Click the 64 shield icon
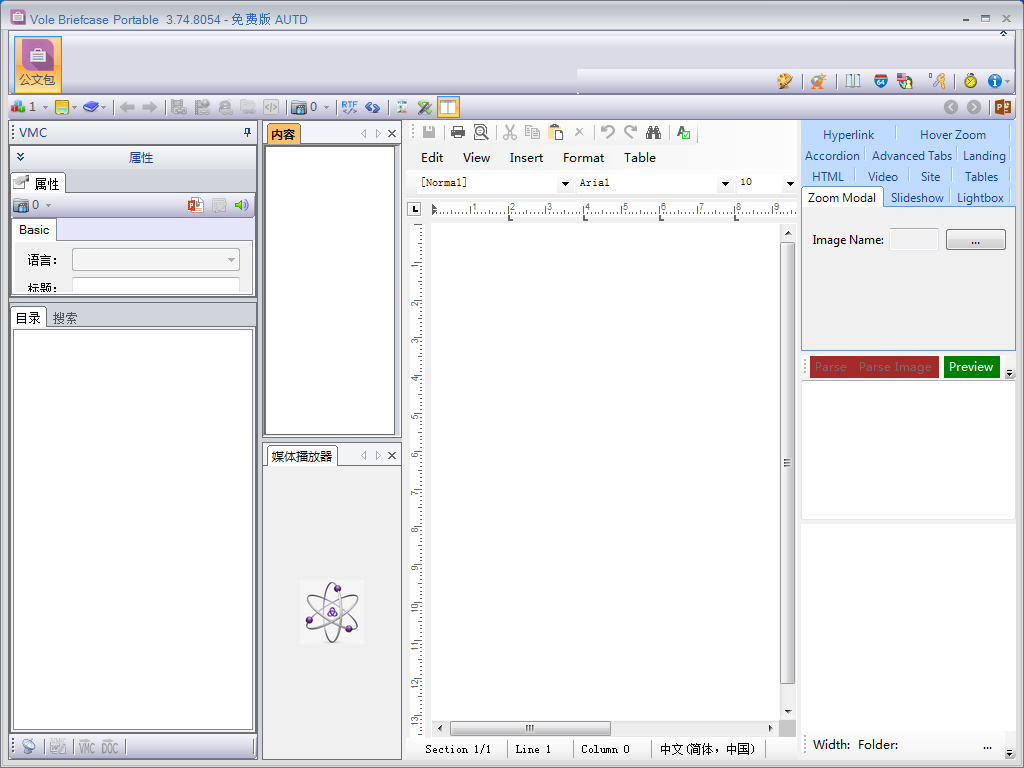Image resolution: width=1024 pixels, height=768 pixels. (x=880, y=81)
